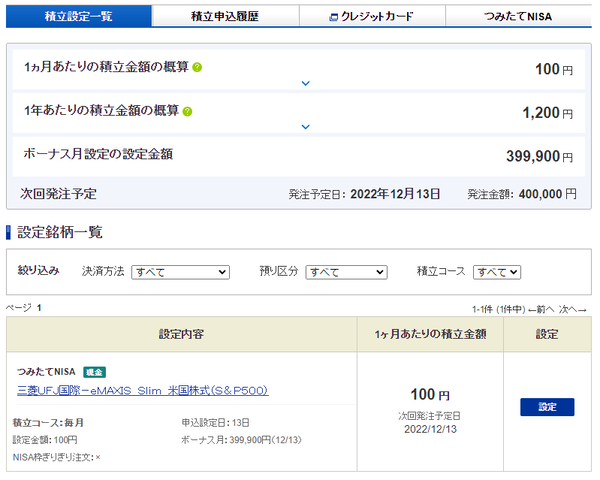The width and height of the screenshot is (600, 480).
Task: Open the 決済方法 filter dropdown
Action: pyautogui.click(x=180, y=272)
